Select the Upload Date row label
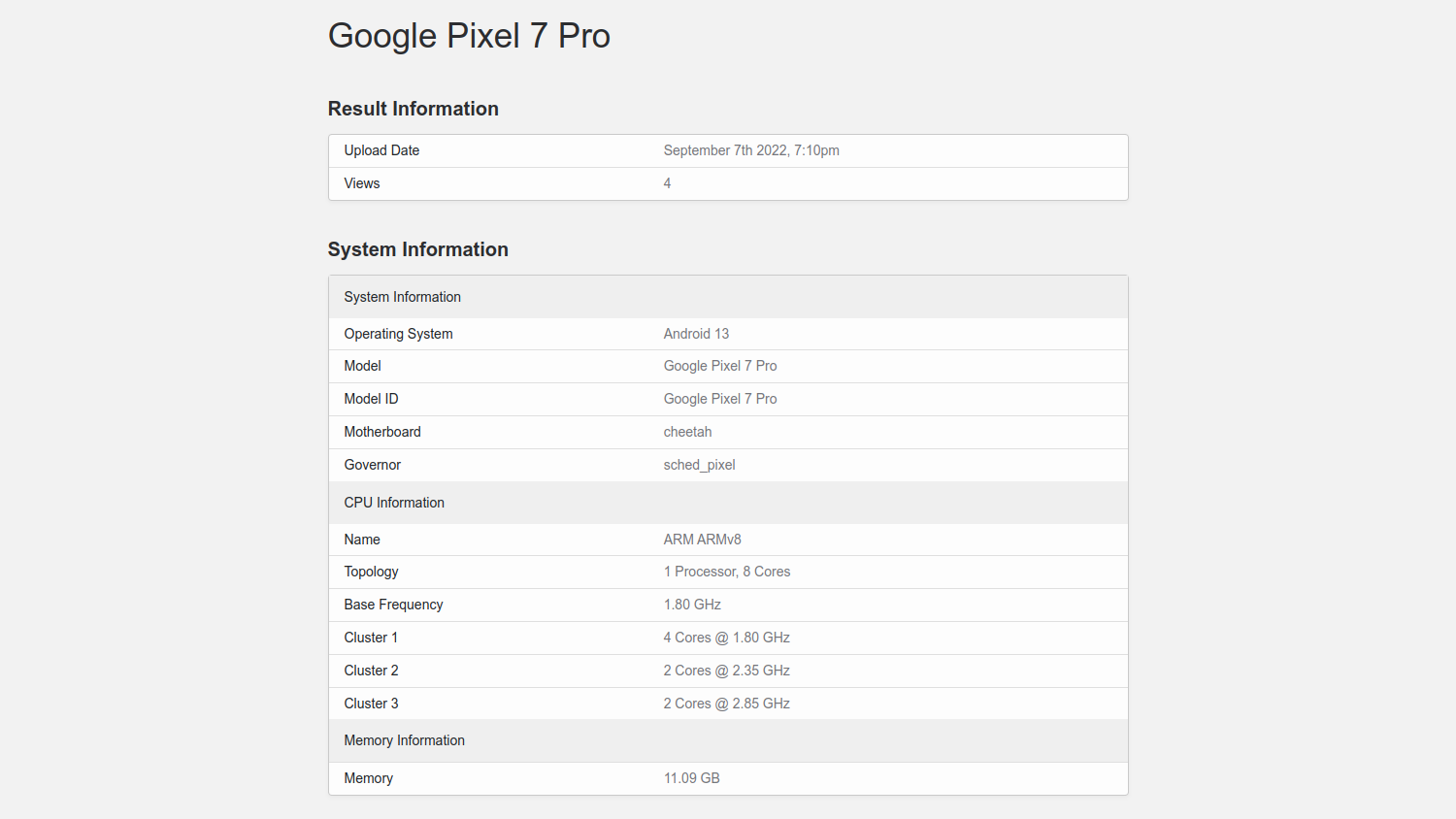The image size is (1456, 819). (x=381, y=150)
